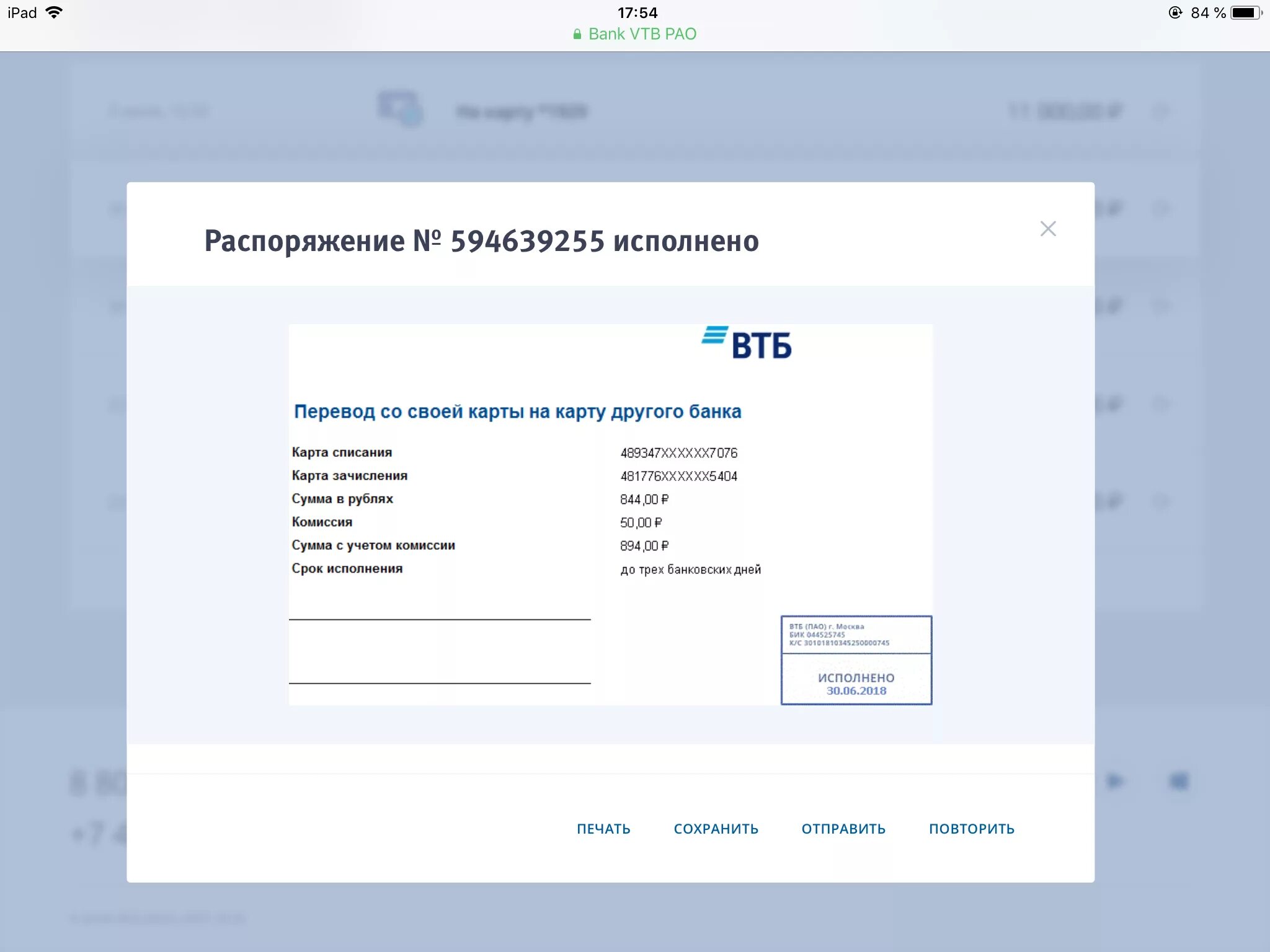The width and height of the screenshot is (1270, 952).
Task: Select the text 'до трех банковских дней'
Action: coord(691,570)
